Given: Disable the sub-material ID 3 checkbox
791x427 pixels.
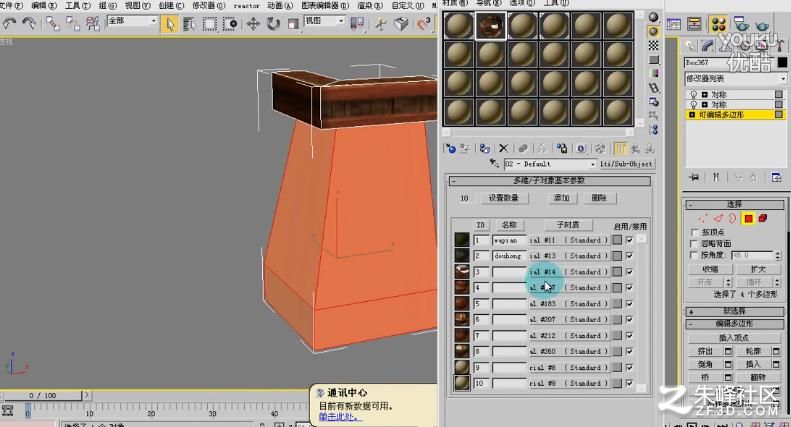Looking at the screenshot, I should [x=629, y=272].
